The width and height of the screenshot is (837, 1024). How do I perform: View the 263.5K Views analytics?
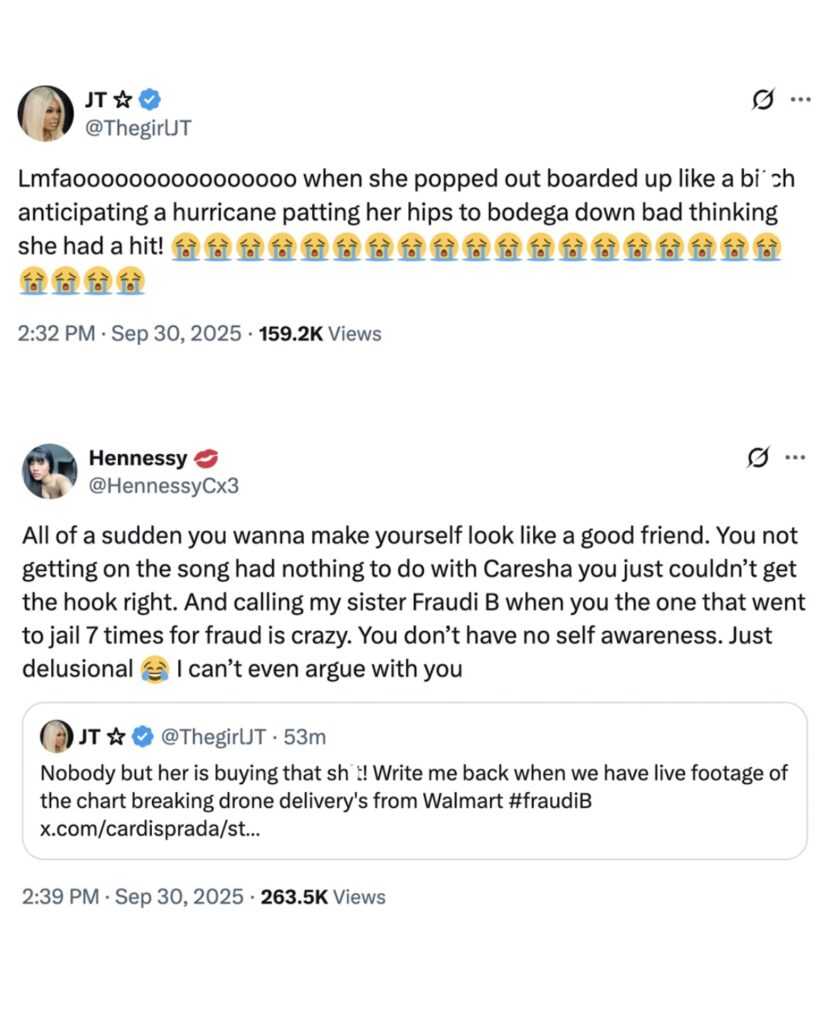(323, 897)
